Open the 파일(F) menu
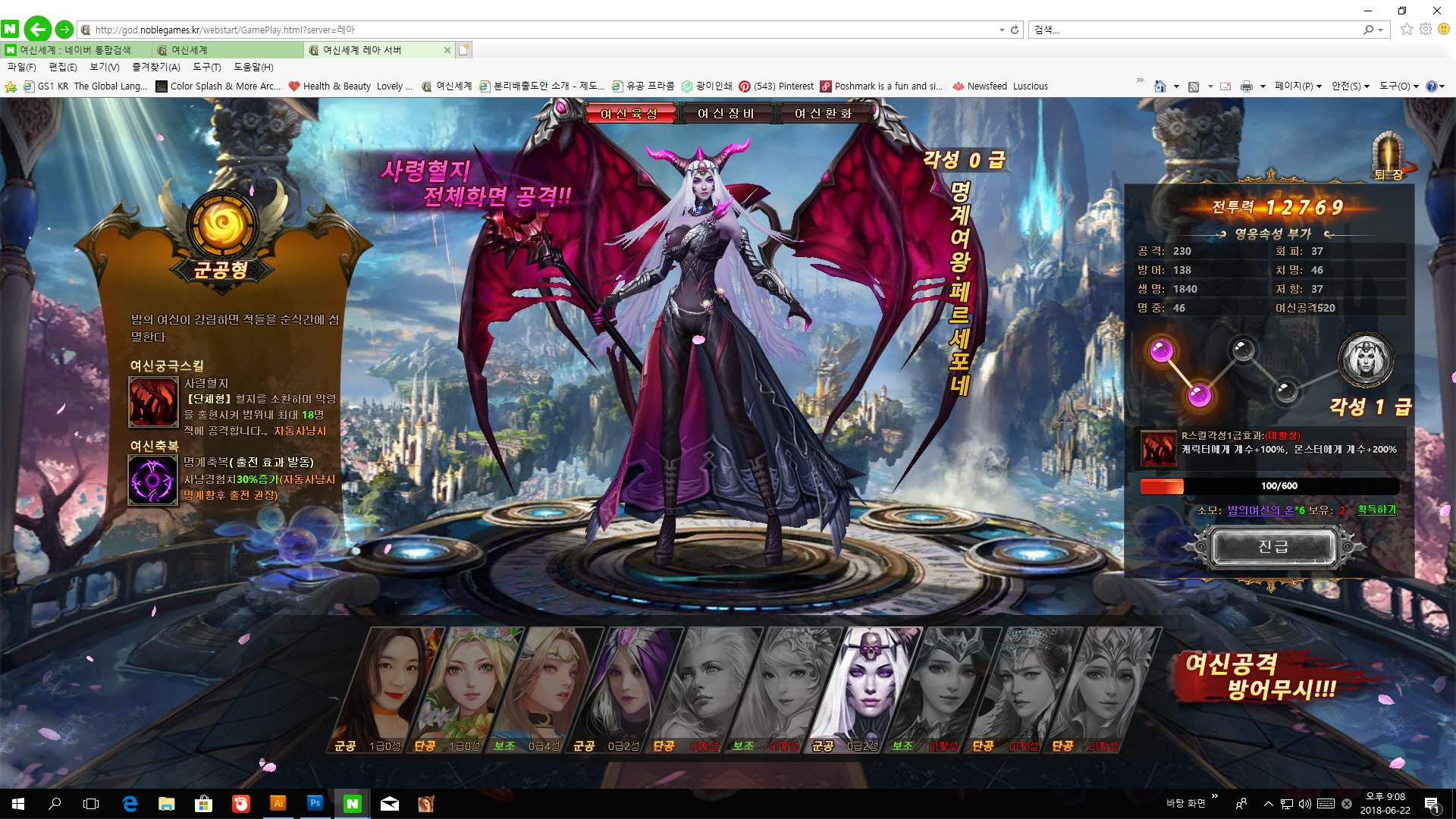 (x=22, y=67)
